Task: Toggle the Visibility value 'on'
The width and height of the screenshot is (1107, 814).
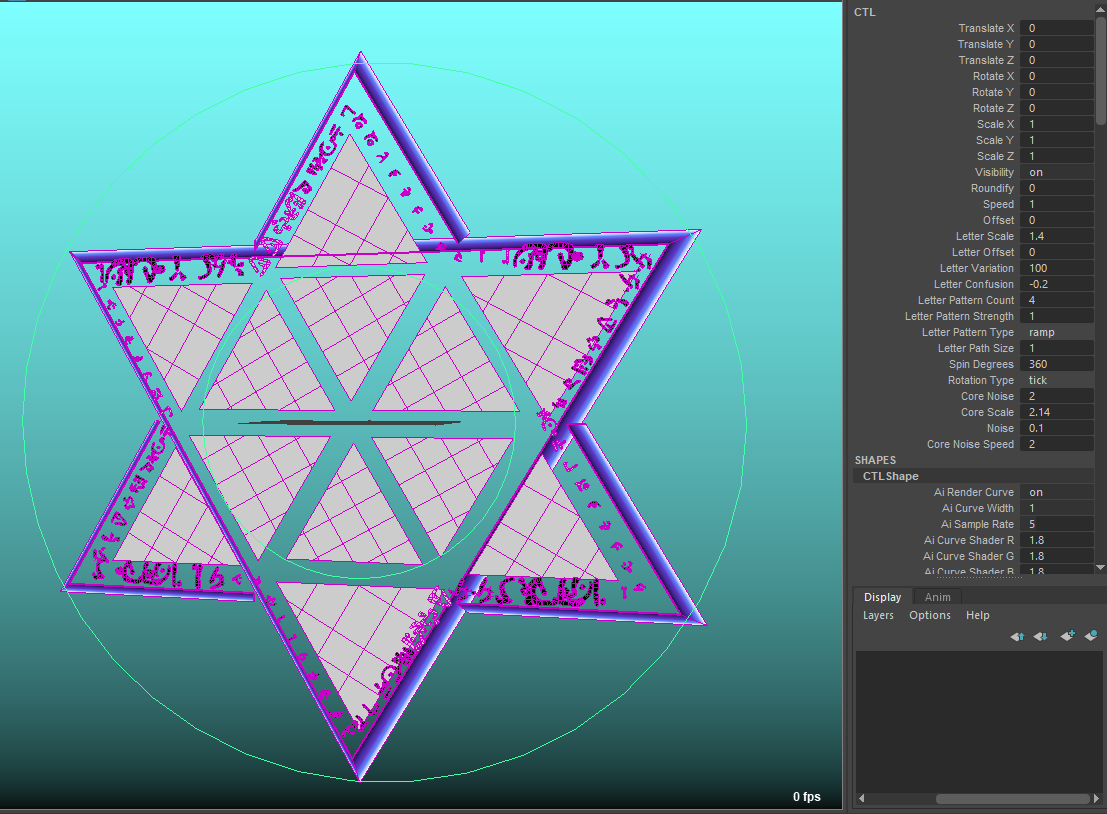Action: pos(1057,172)
